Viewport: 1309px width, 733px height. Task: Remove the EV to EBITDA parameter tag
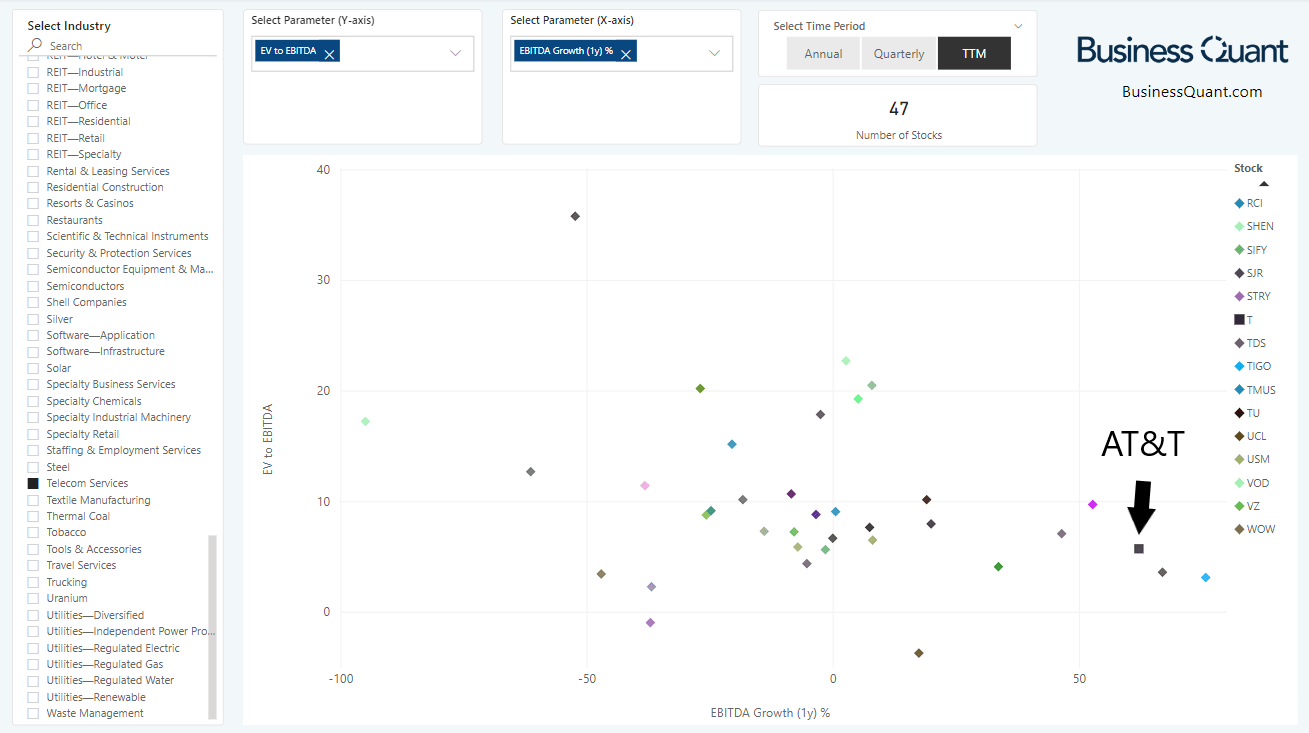(329, 55)
